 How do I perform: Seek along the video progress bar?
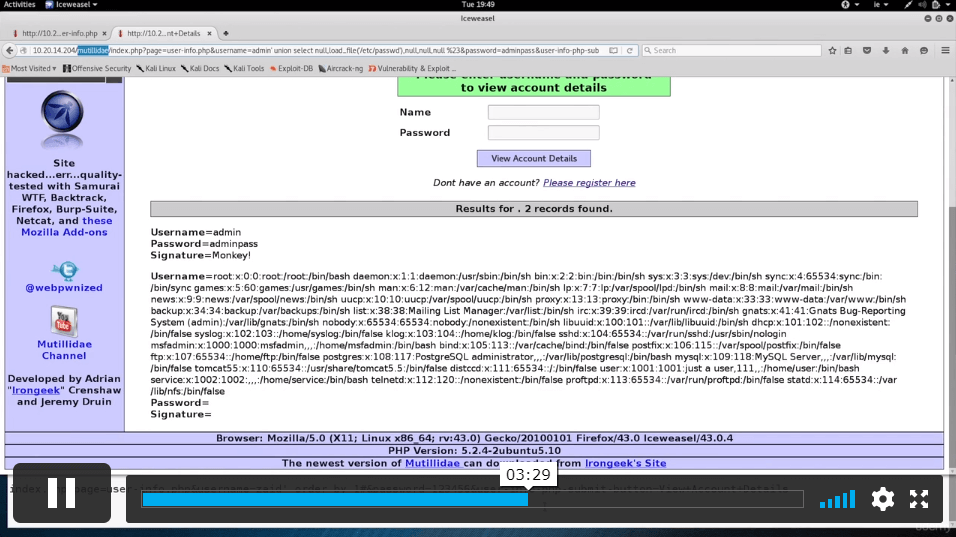[473, 499]
